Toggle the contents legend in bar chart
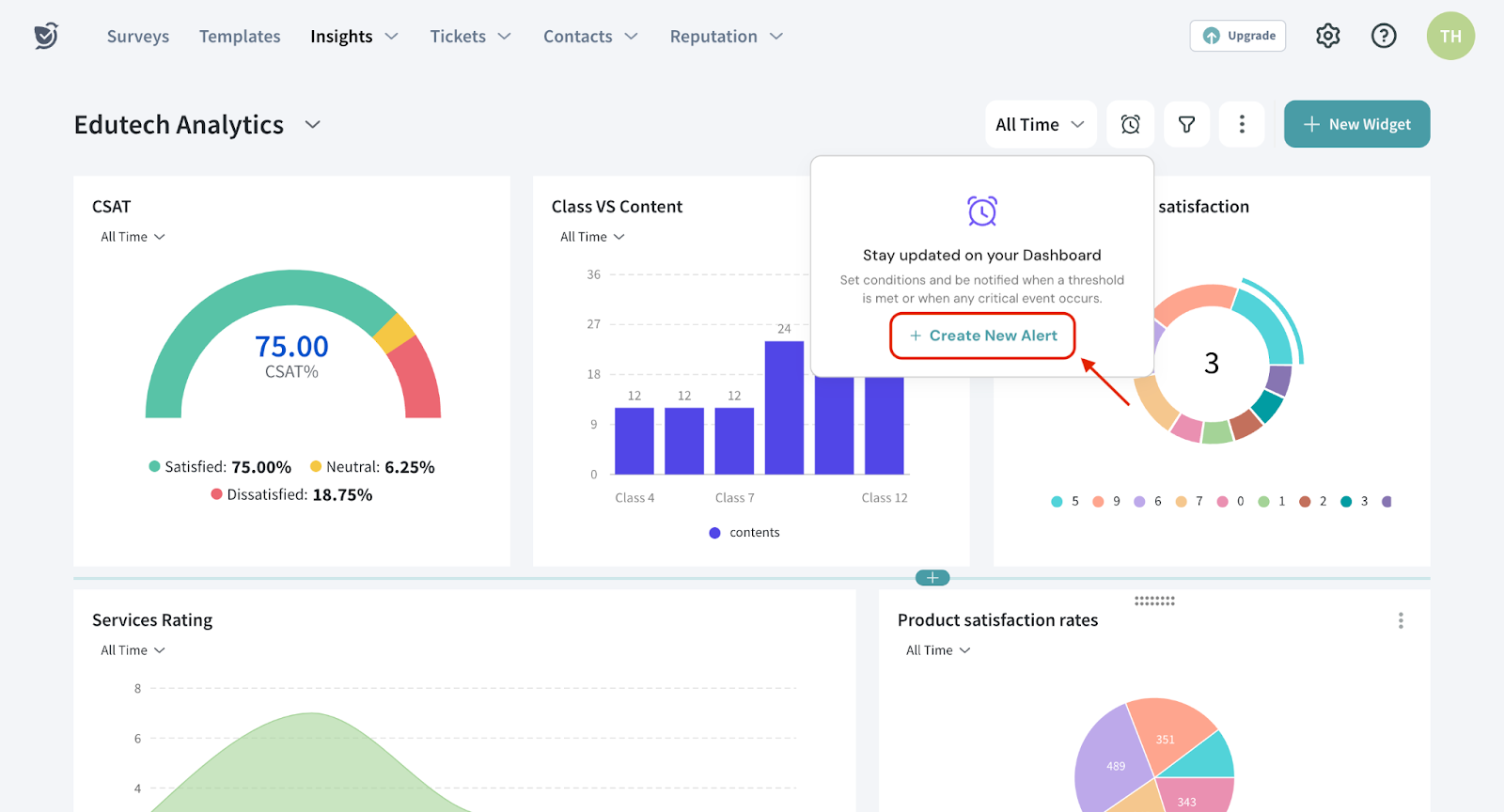This screenshot has width=1504, height=812. click(x=744, y=533)
